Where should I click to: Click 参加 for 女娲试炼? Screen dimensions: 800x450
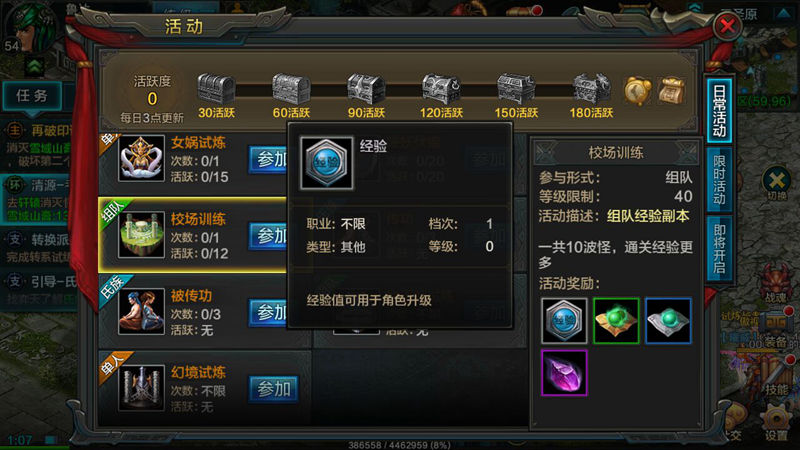(x=269, y=160)
